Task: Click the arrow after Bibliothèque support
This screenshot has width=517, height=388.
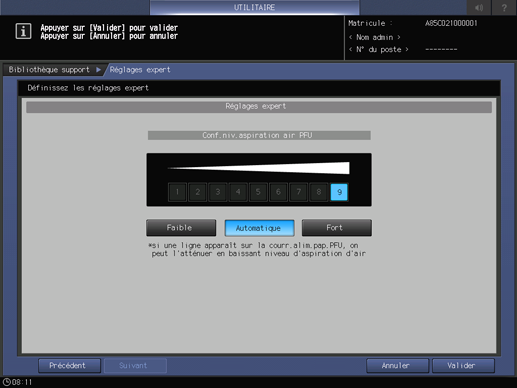Action: pos(98,70)
